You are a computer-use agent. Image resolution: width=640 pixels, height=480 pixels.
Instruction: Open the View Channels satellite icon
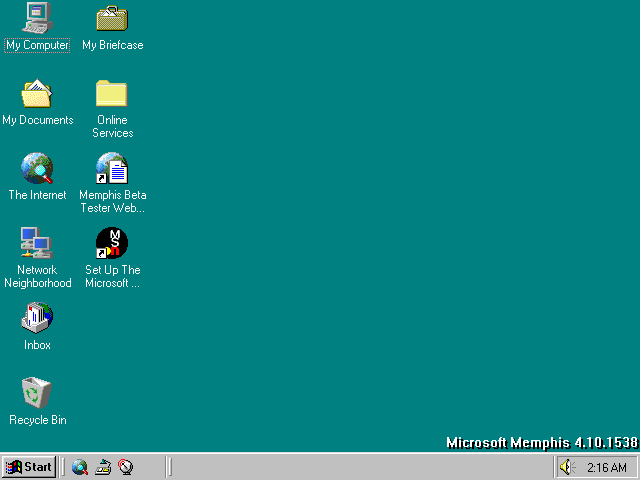(x=126, y=467)
